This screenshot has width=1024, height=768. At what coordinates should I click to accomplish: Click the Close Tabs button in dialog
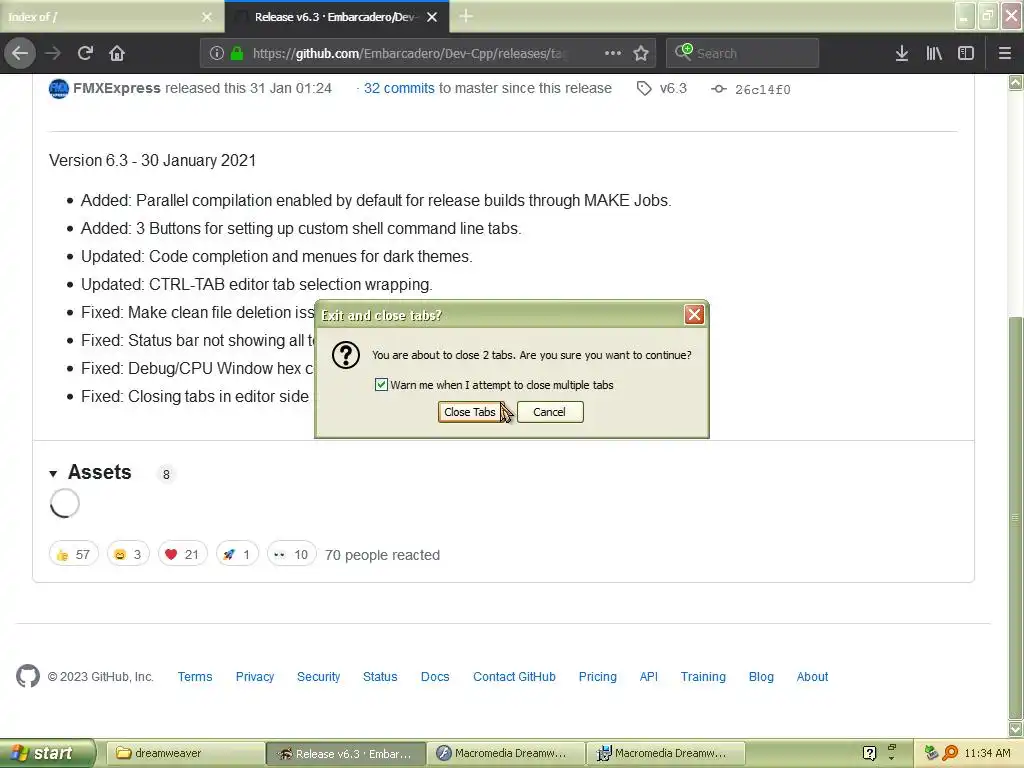click(x=470, y=412)
